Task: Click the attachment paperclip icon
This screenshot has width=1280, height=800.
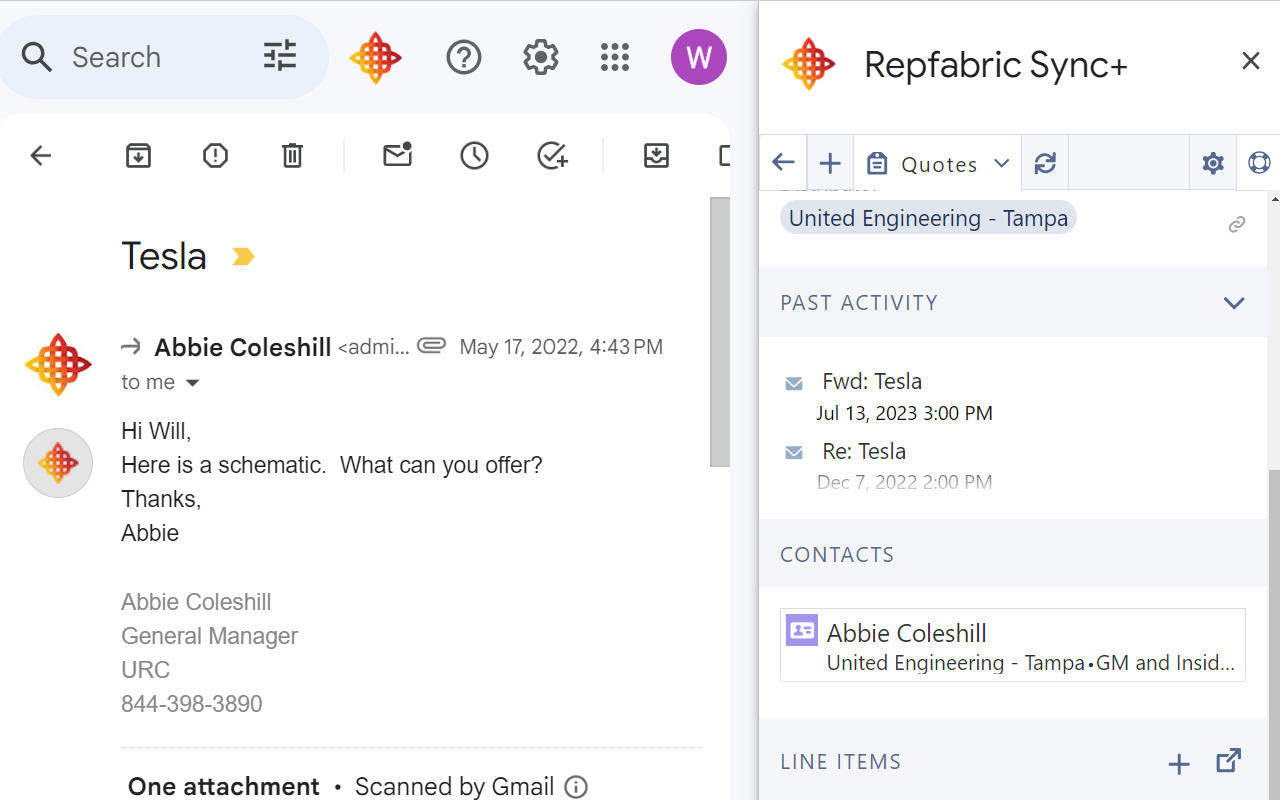Action: coord(431,346)
